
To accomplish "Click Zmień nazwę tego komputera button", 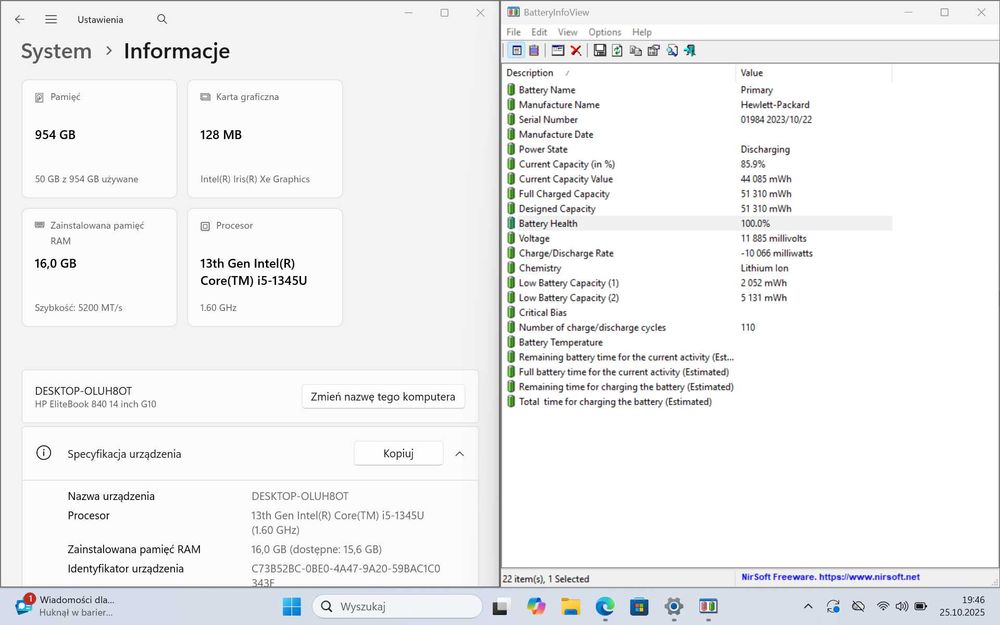I will [x=383, y=396].
